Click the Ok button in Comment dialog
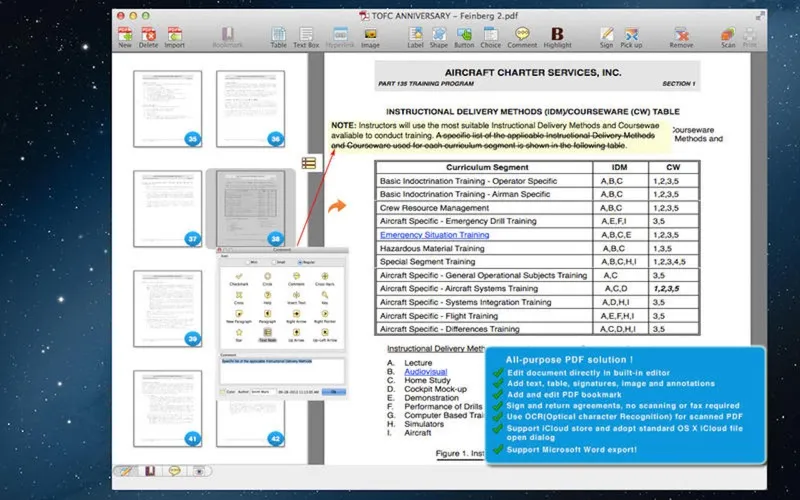 332,392
